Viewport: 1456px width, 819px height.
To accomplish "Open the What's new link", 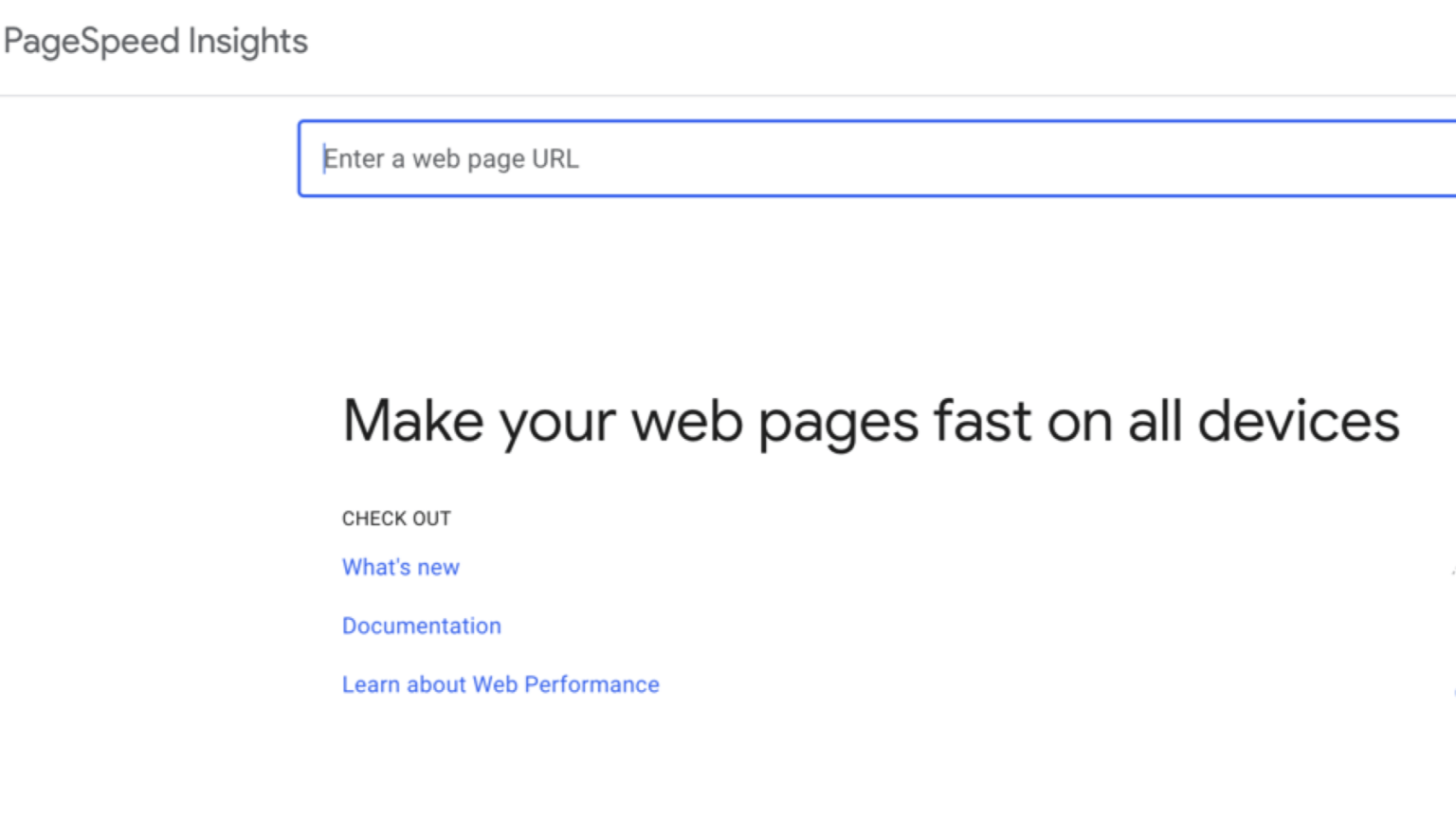I will 400,567.
